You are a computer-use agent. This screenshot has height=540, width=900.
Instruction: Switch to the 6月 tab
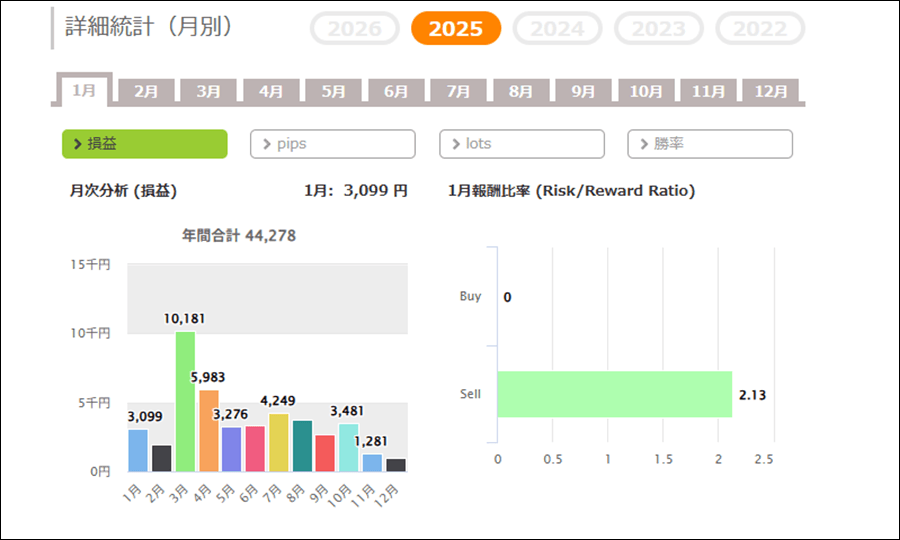tap(396, 91)
